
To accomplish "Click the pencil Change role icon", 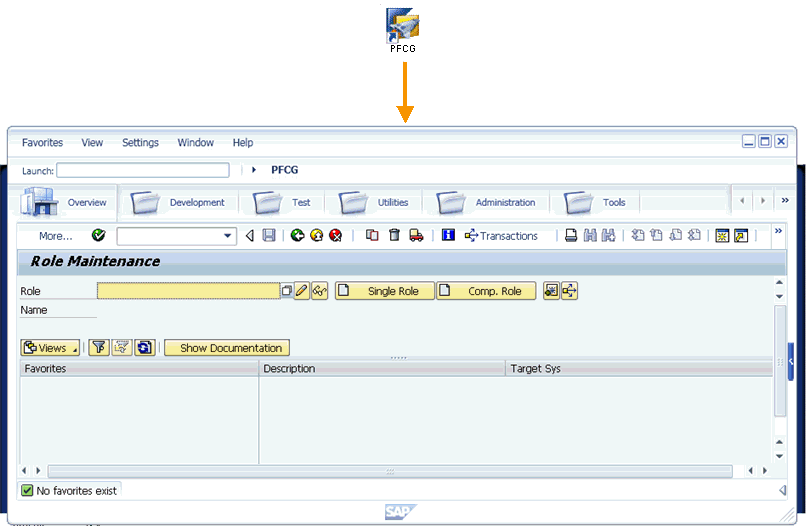I will (x=302, y=291).
